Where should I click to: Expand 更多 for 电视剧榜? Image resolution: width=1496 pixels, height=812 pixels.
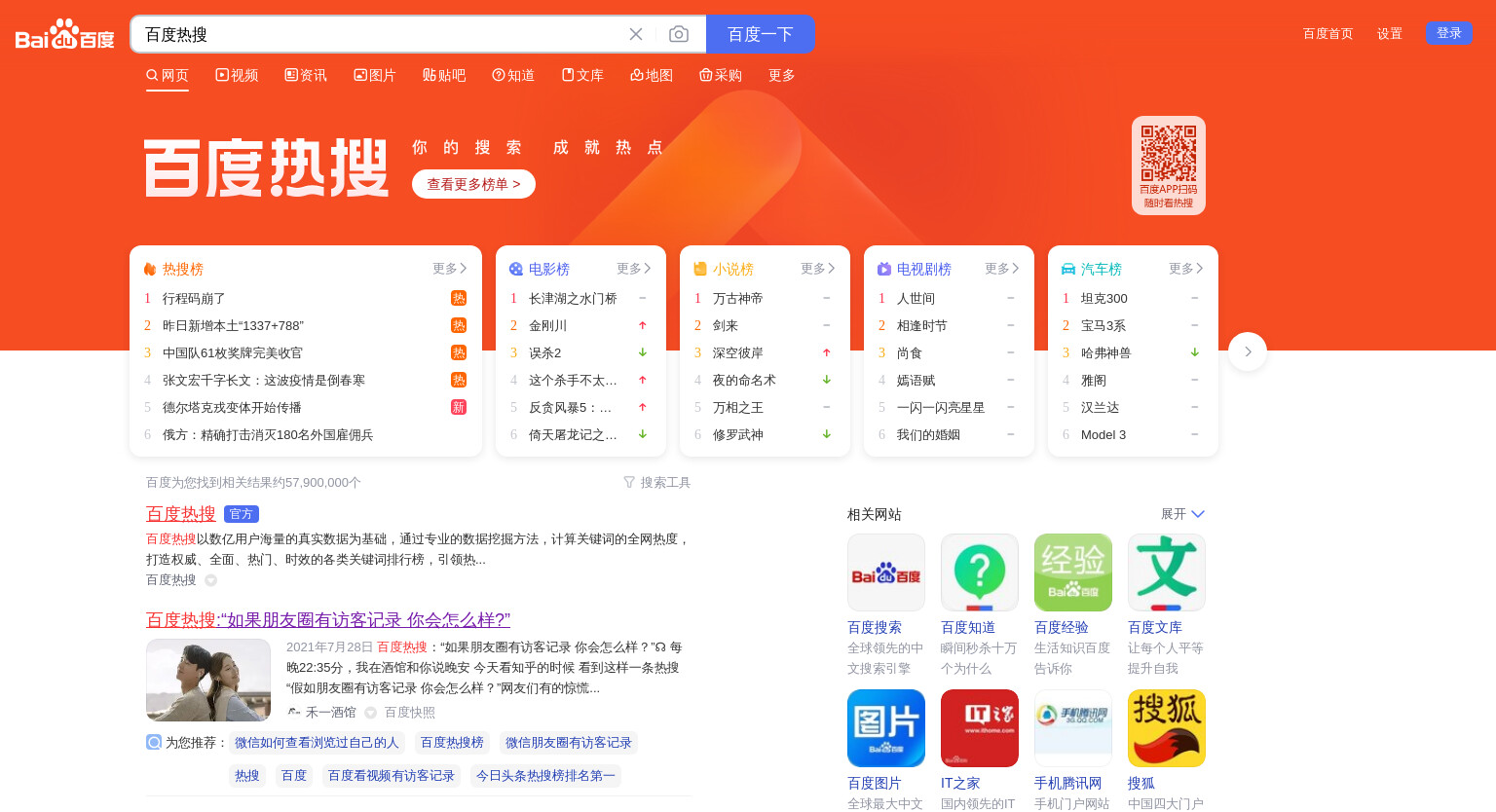tap(1002, 269)
